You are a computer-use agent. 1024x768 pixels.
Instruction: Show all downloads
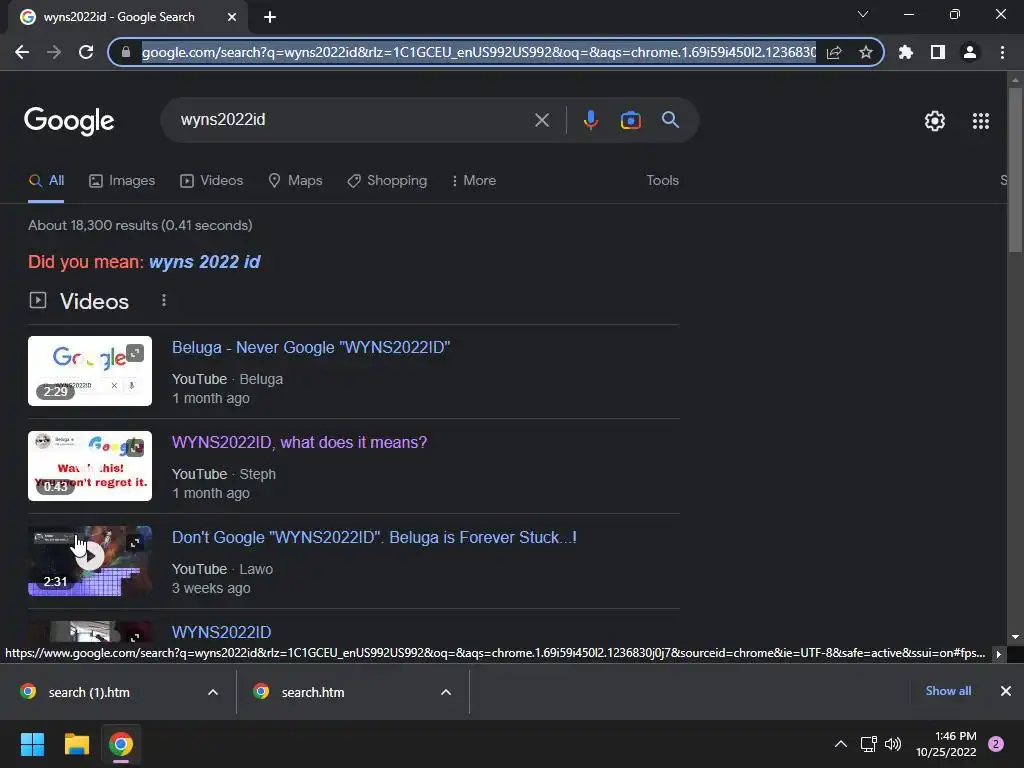click(948, 691)
